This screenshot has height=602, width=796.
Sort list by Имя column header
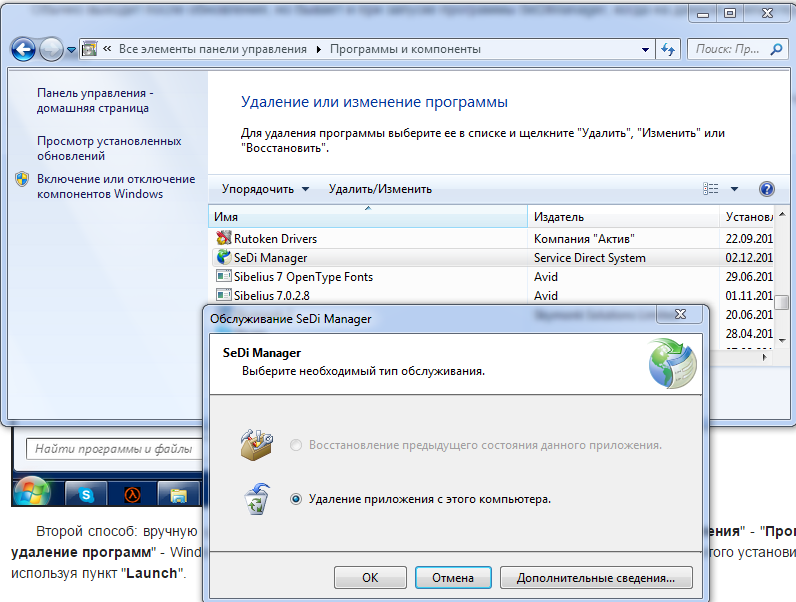pyautogui.click(x=368, y=217)
